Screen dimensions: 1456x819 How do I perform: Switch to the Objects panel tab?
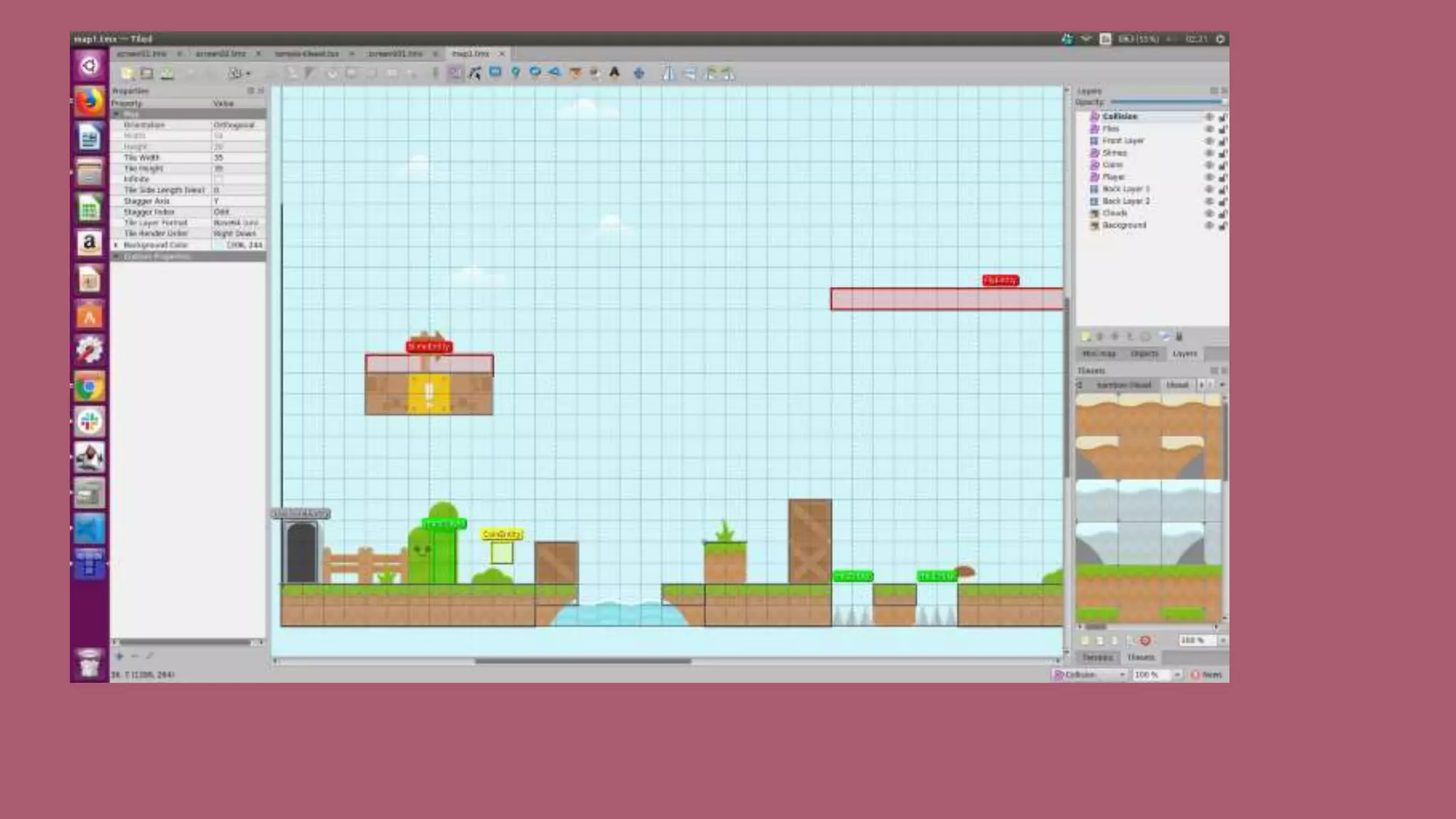[1144, 353]
